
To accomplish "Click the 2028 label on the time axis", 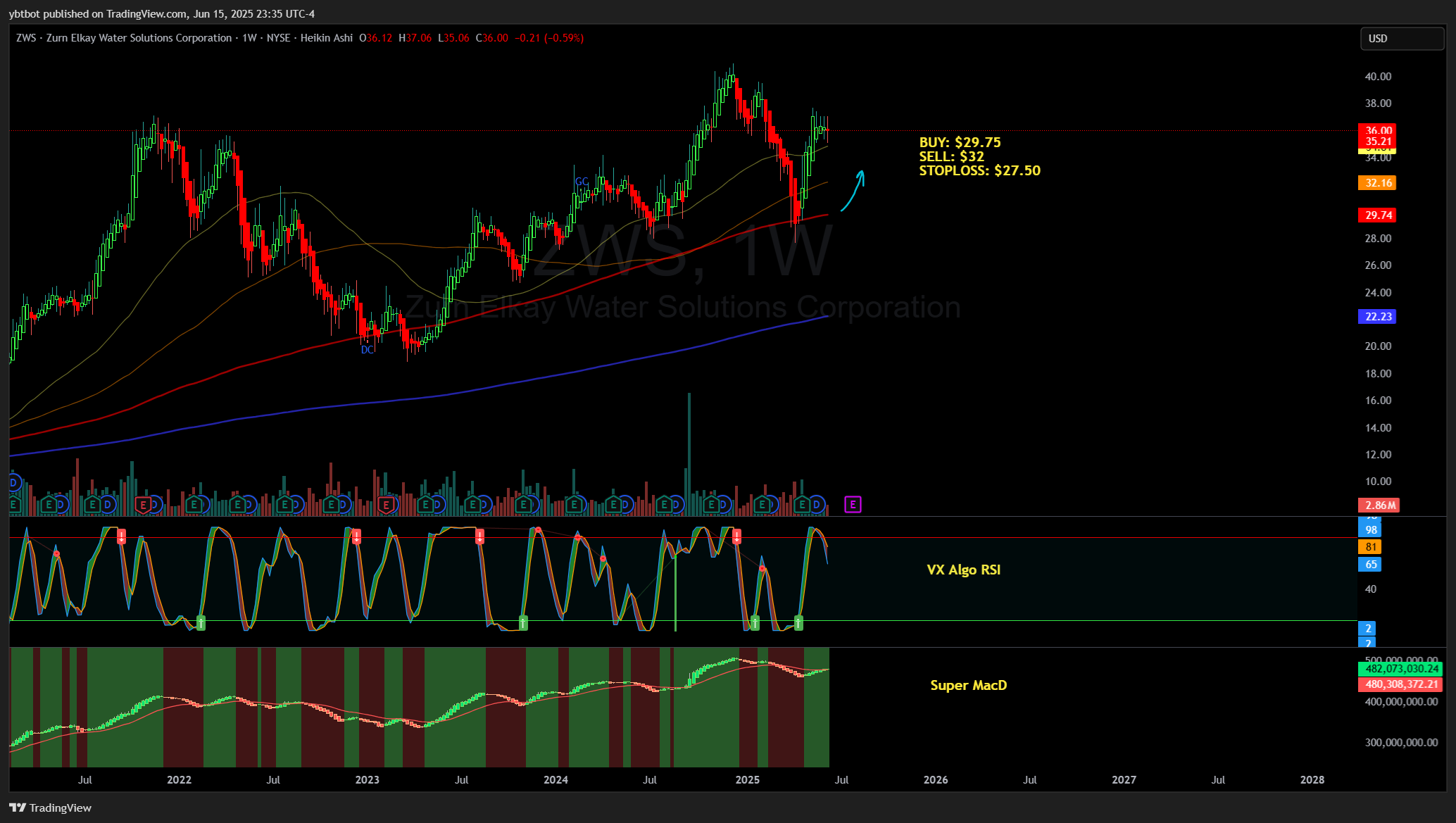I will (x=1312, y=780).
